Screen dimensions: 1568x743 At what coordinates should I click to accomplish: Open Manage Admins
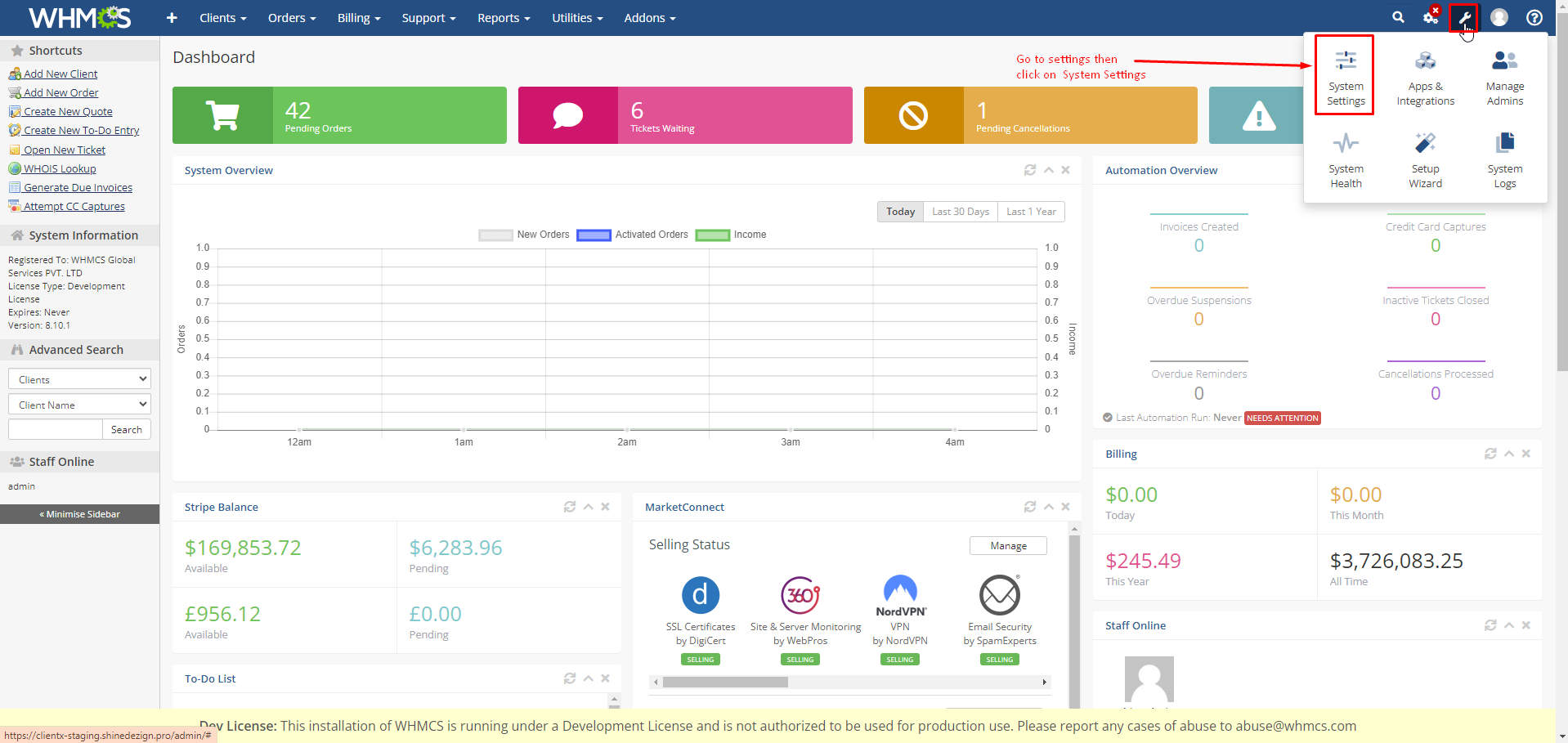[1504, 78]
